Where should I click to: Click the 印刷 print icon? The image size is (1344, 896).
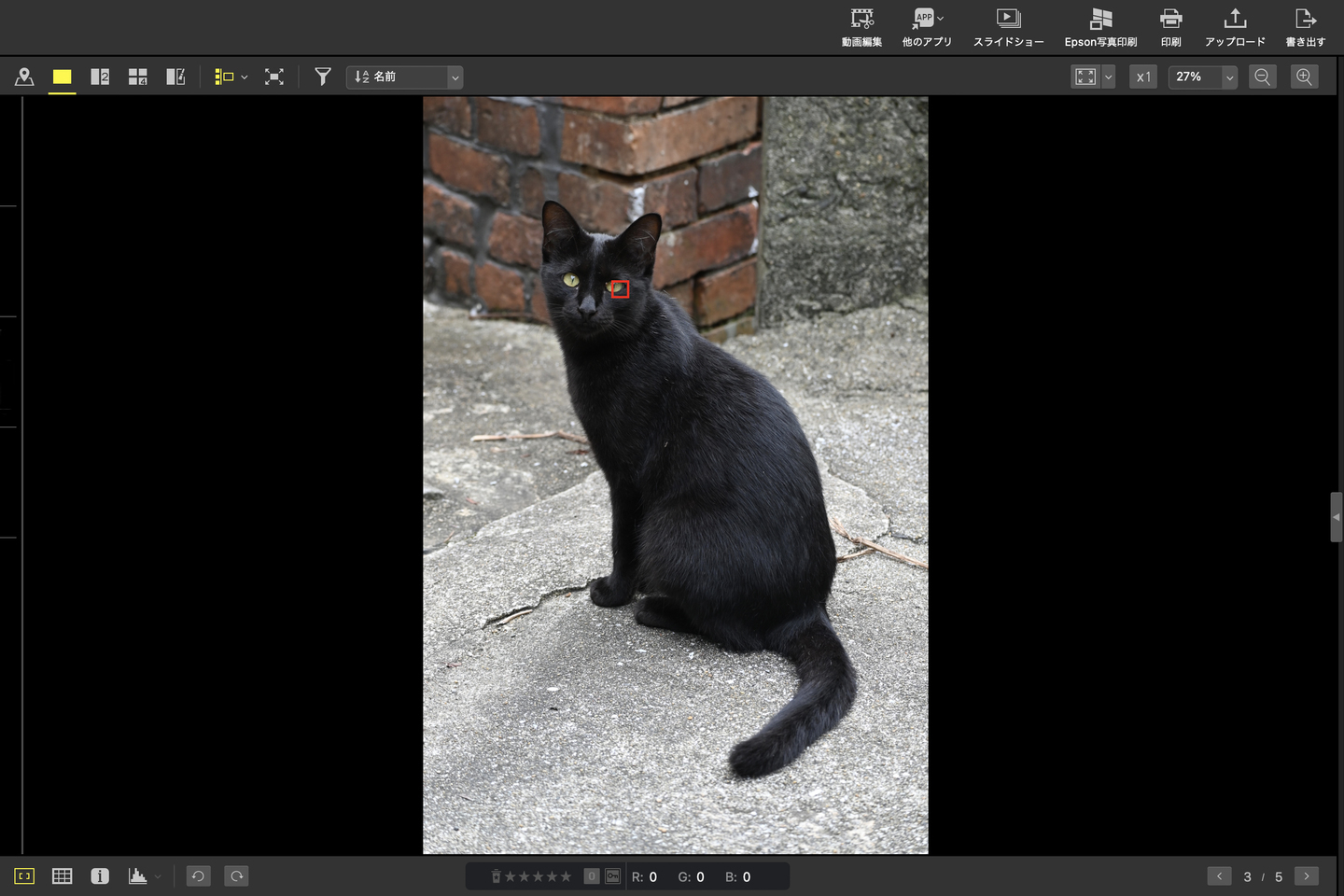pos(1170,27)
